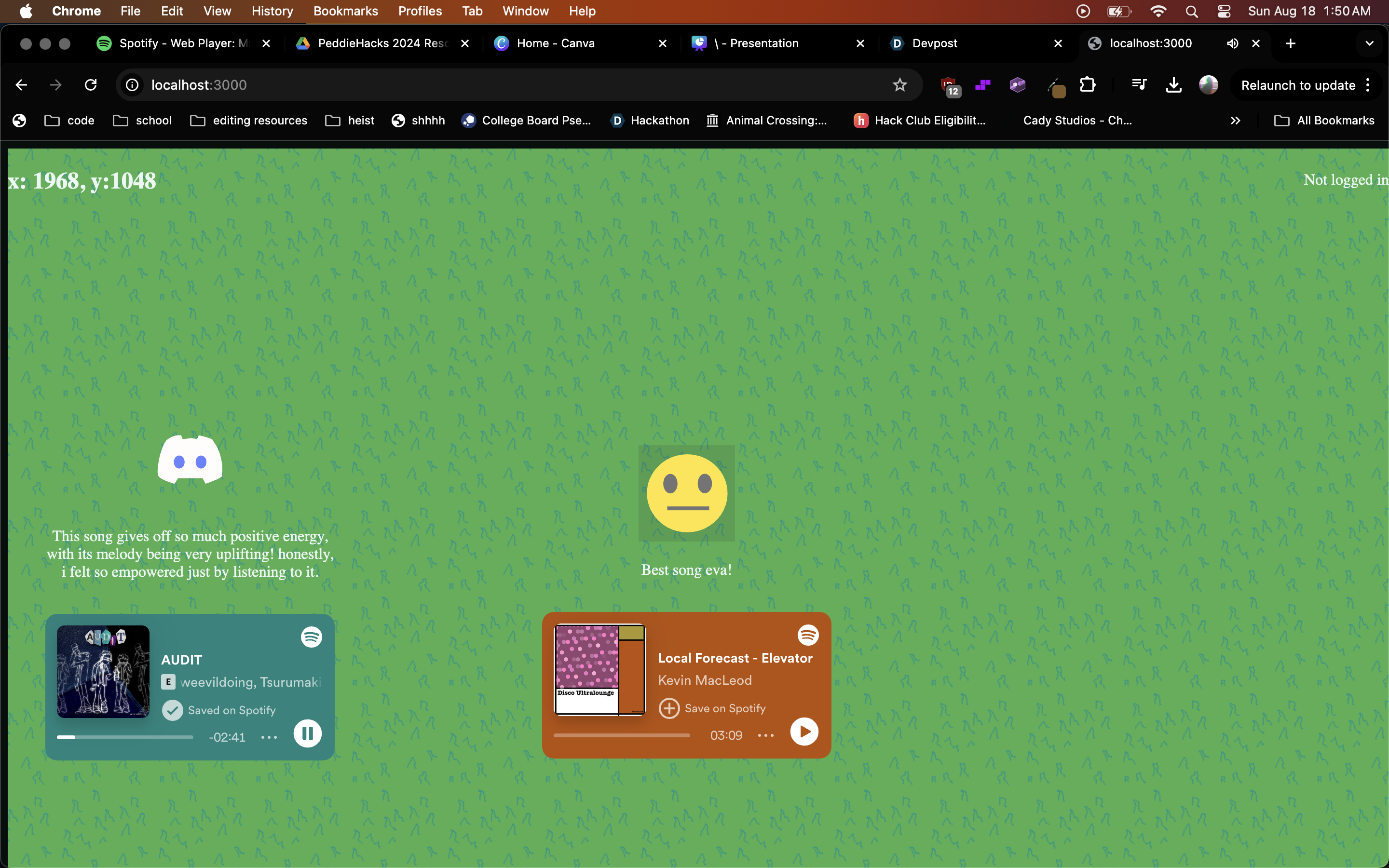Mute the localhost:3000 tab audio

click(1232, 43)
